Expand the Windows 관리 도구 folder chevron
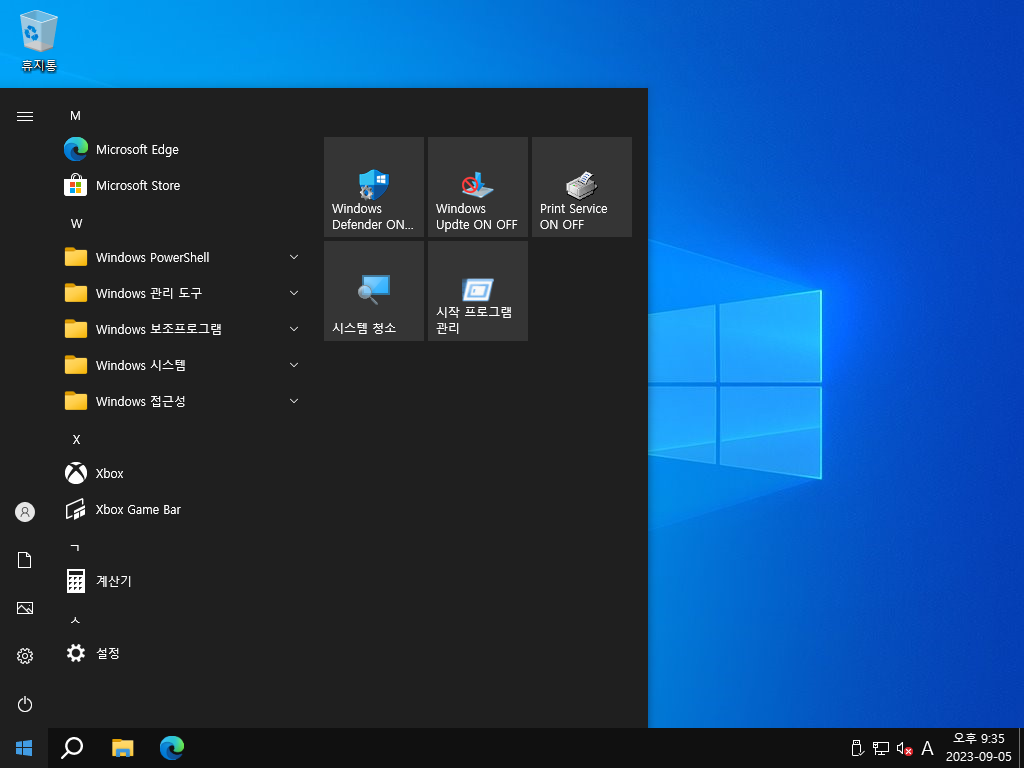This screenshot has width=1024, height=768. 294,293
